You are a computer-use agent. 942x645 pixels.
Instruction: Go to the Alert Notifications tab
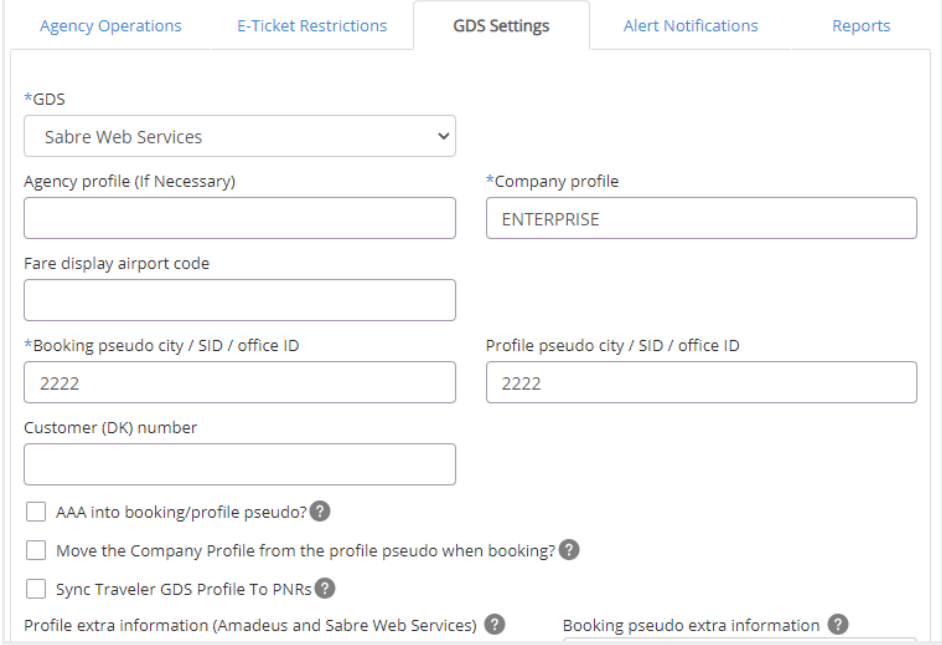(690, 26)
